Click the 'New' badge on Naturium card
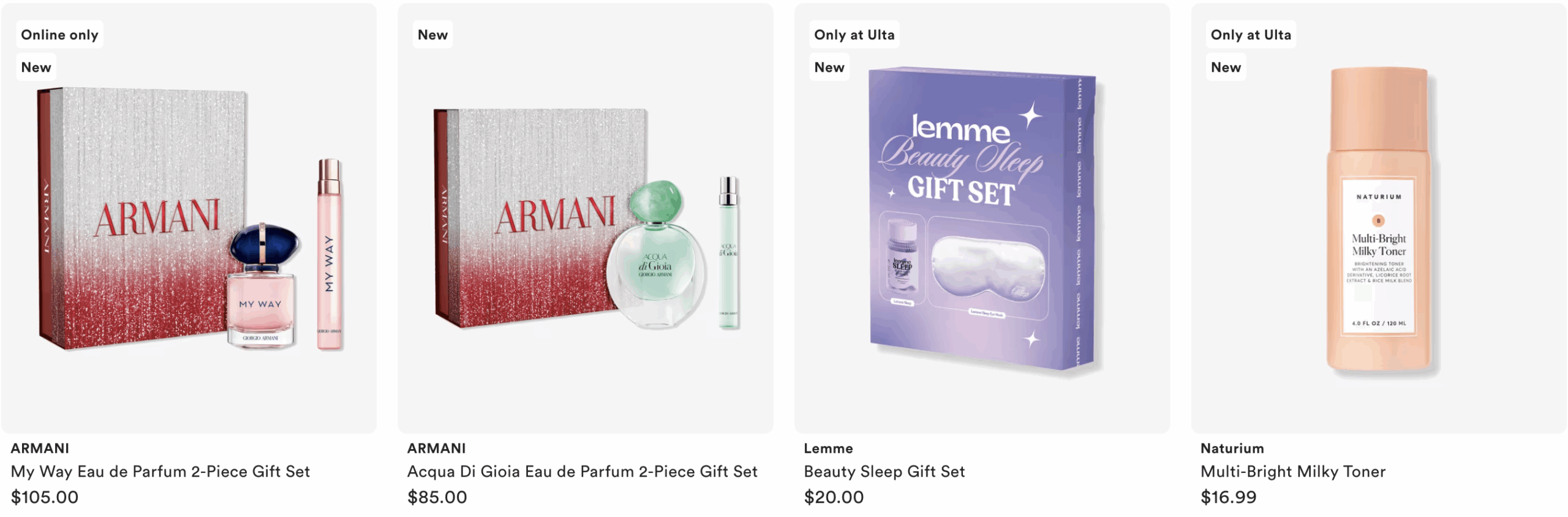The image size is (1568, 517). [1226, 67]
